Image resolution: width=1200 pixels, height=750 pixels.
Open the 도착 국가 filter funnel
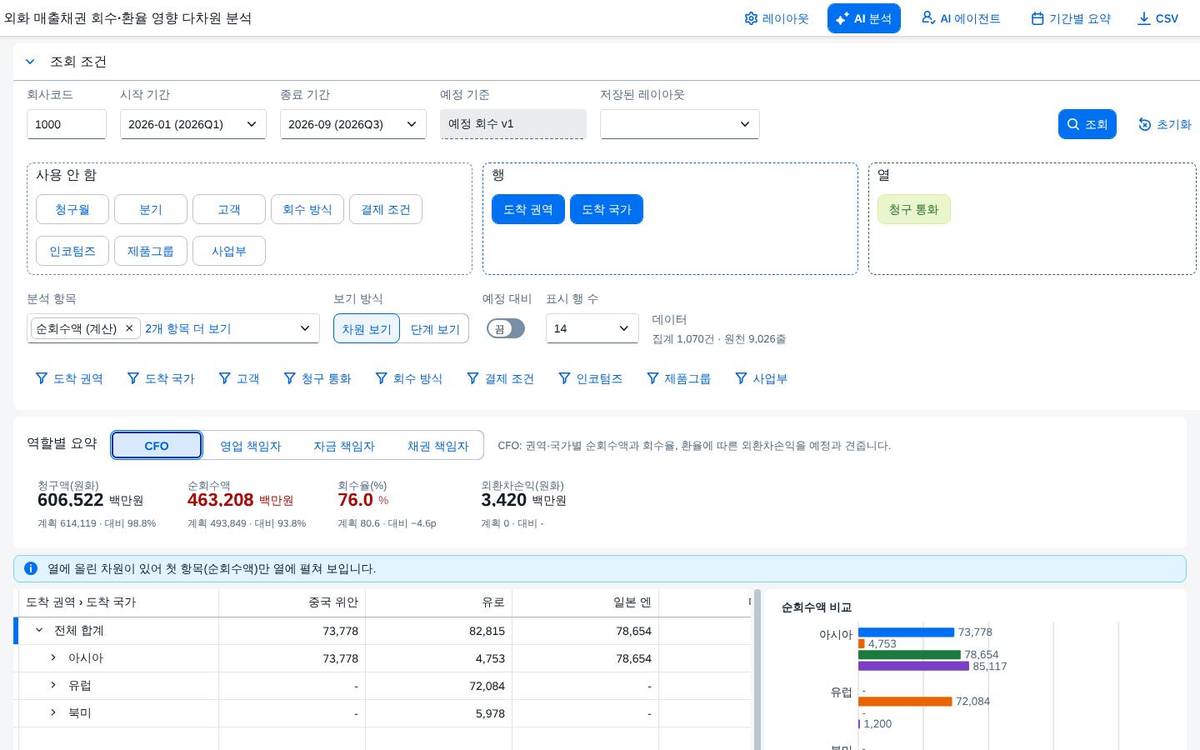point(134,379)
